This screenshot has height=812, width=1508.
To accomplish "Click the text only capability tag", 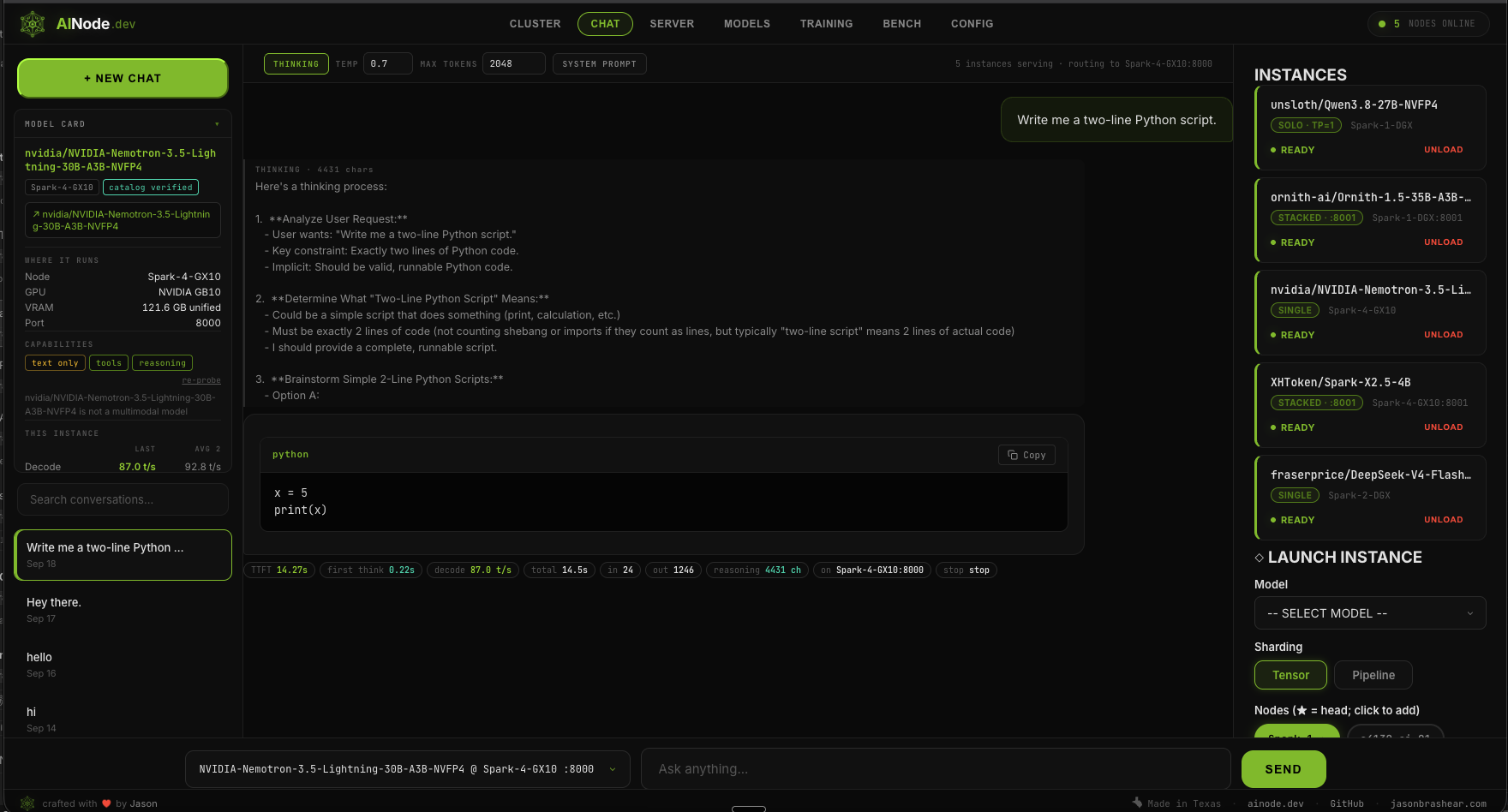I will pos(55,363).
